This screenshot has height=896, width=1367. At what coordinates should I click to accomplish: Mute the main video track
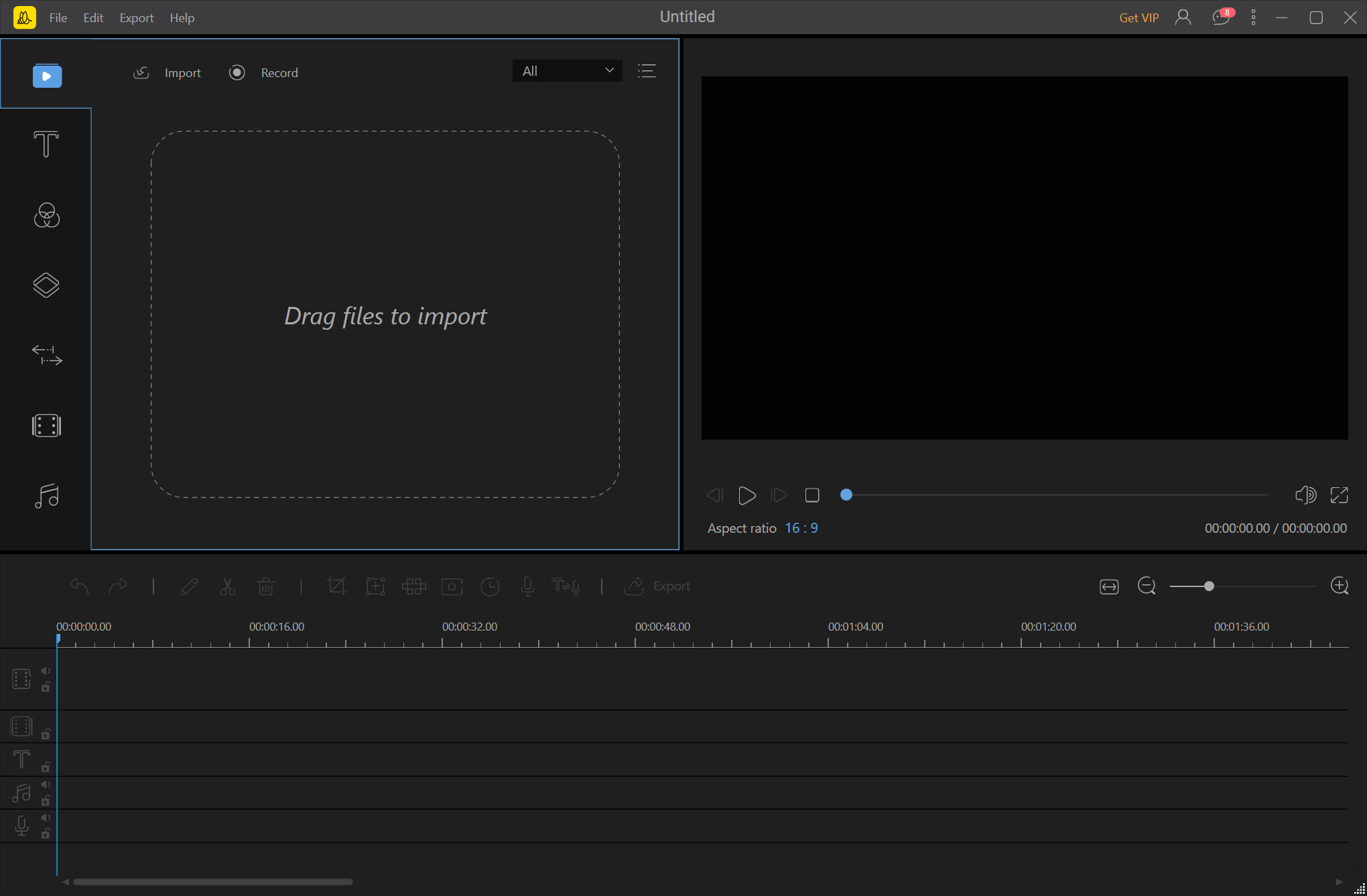(46, 671)
